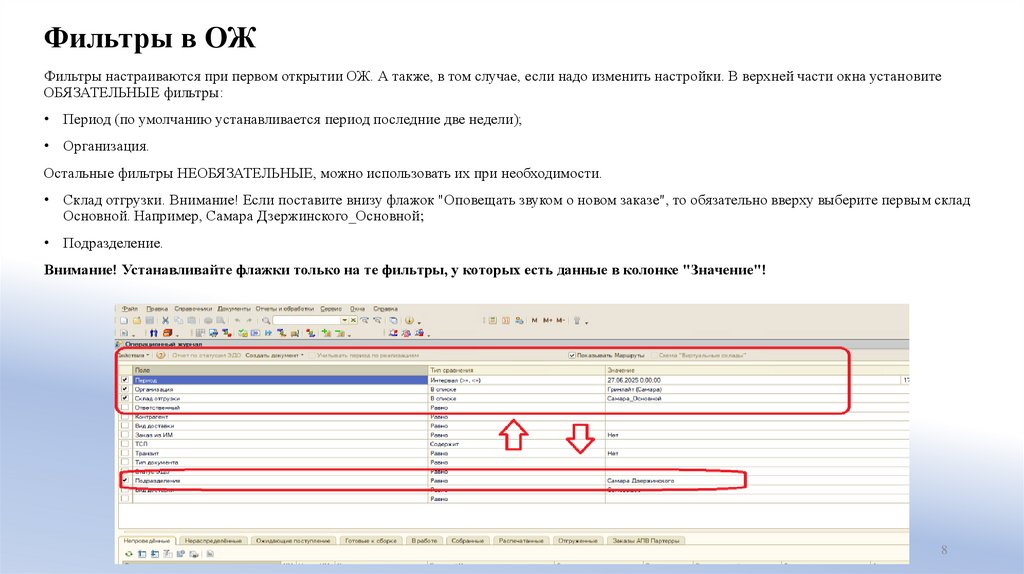Click the Operations journal window title icon
This screenshot has height=574, width=1024.
119,344
